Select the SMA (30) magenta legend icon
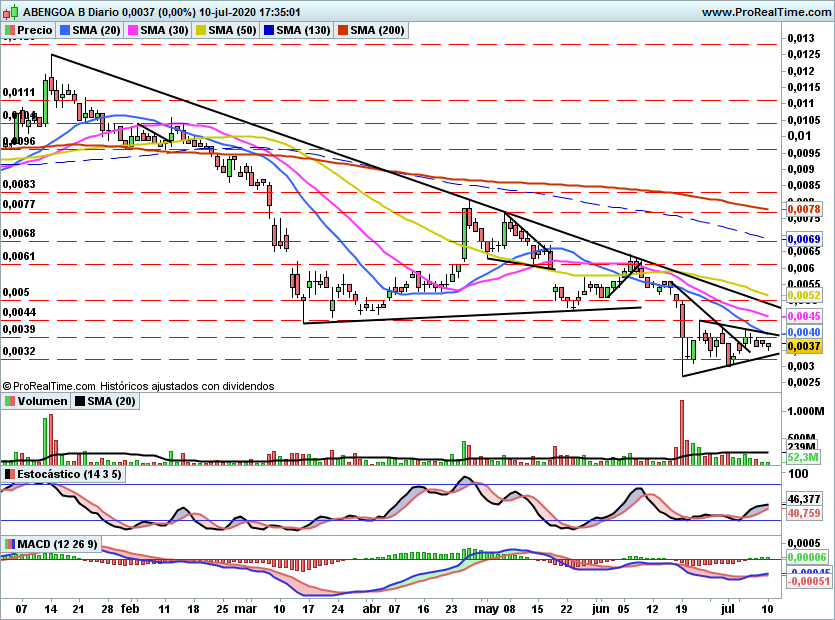The width and height of the screenshot is (835, 620). 133,30
